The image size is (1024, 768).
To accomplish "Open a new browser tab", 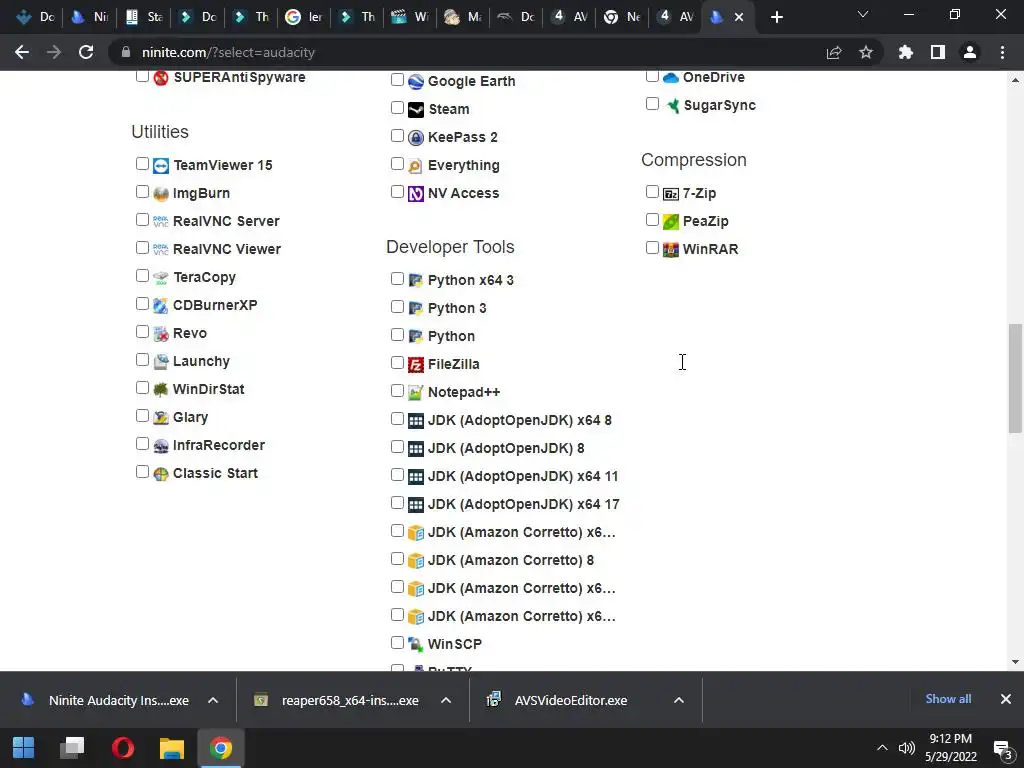I will pyautogui.click(x=776, y=17).
